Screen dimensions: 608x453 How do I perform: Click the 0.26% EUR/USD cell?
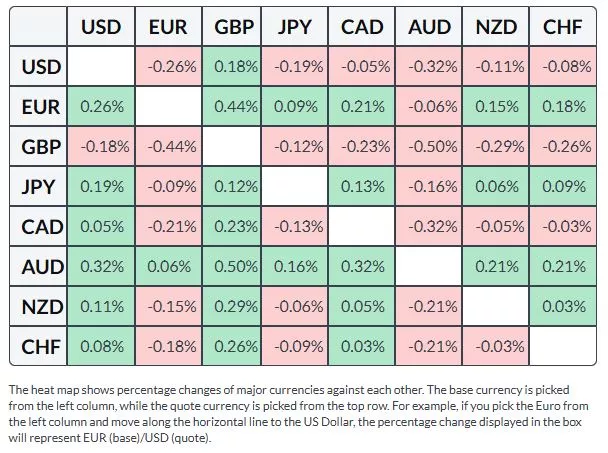tap(101, 106)
